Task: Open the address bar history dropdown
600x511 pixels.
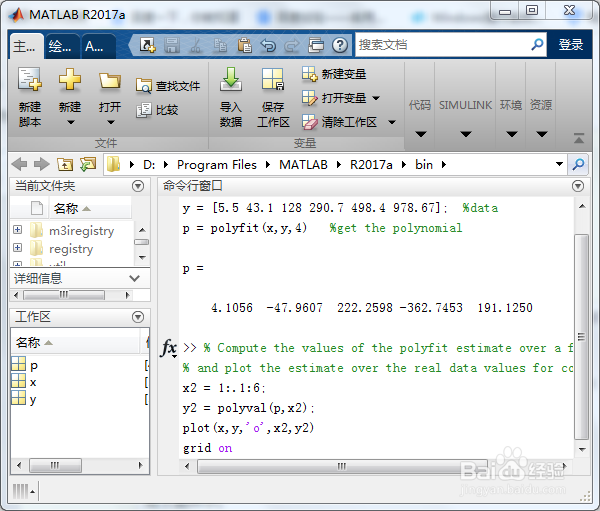Action: coord(559,164)
